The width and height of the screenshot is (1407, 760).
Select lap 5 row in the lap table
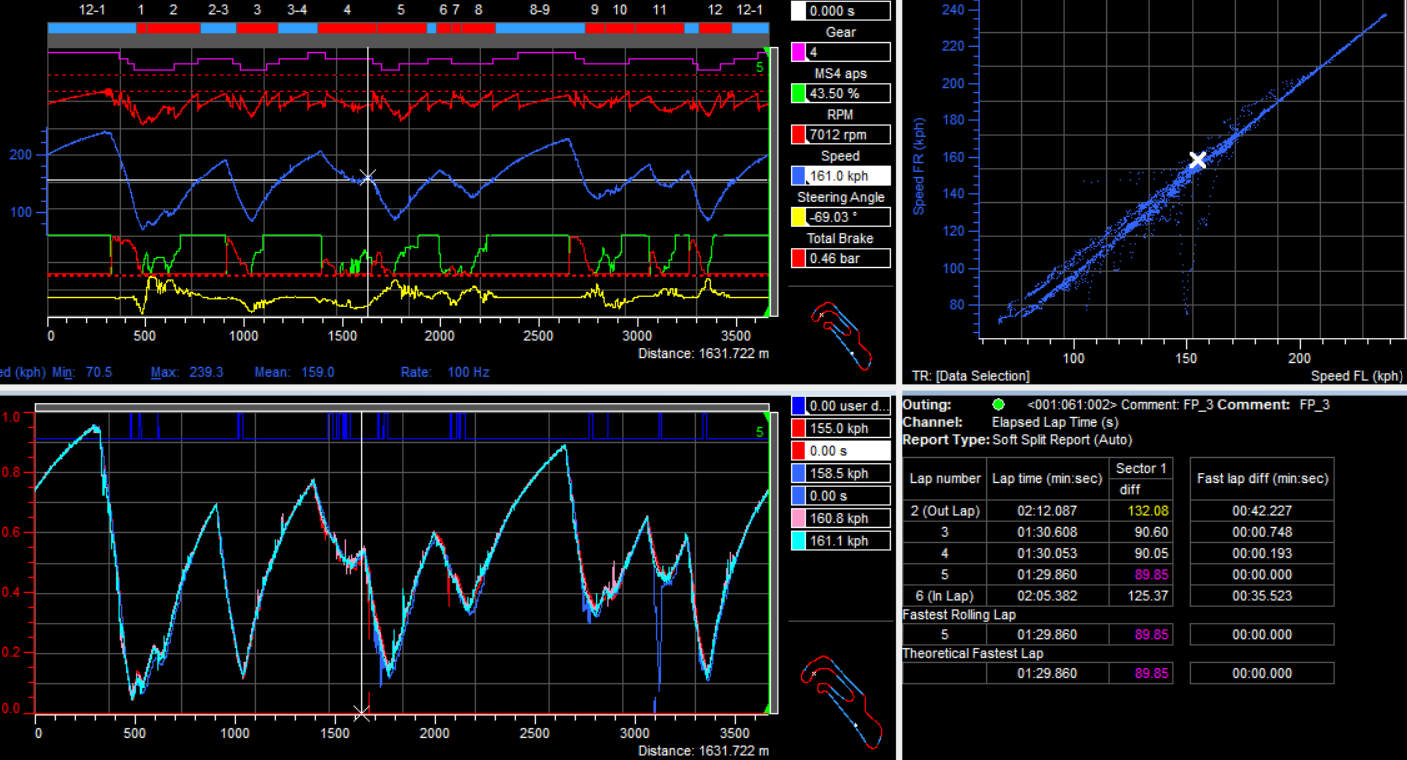(x=945, y=575)
